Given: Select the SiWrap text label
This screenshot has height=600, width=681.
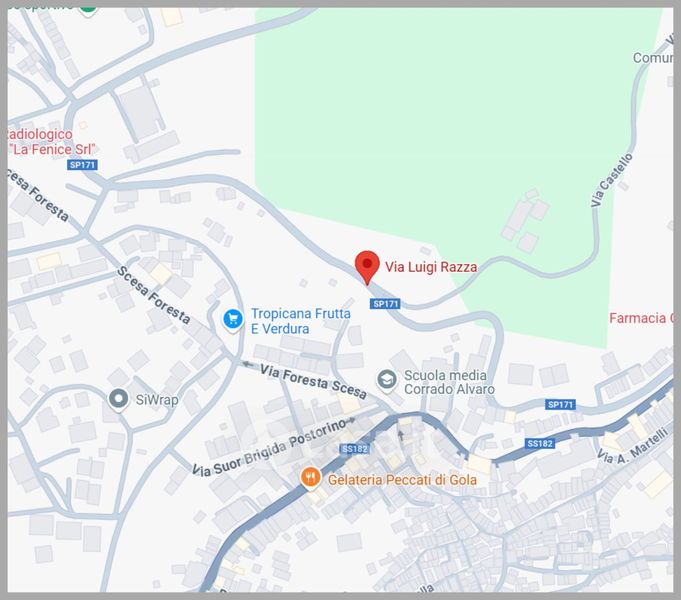Looking at the screenshot, I should tap(157, 400).
